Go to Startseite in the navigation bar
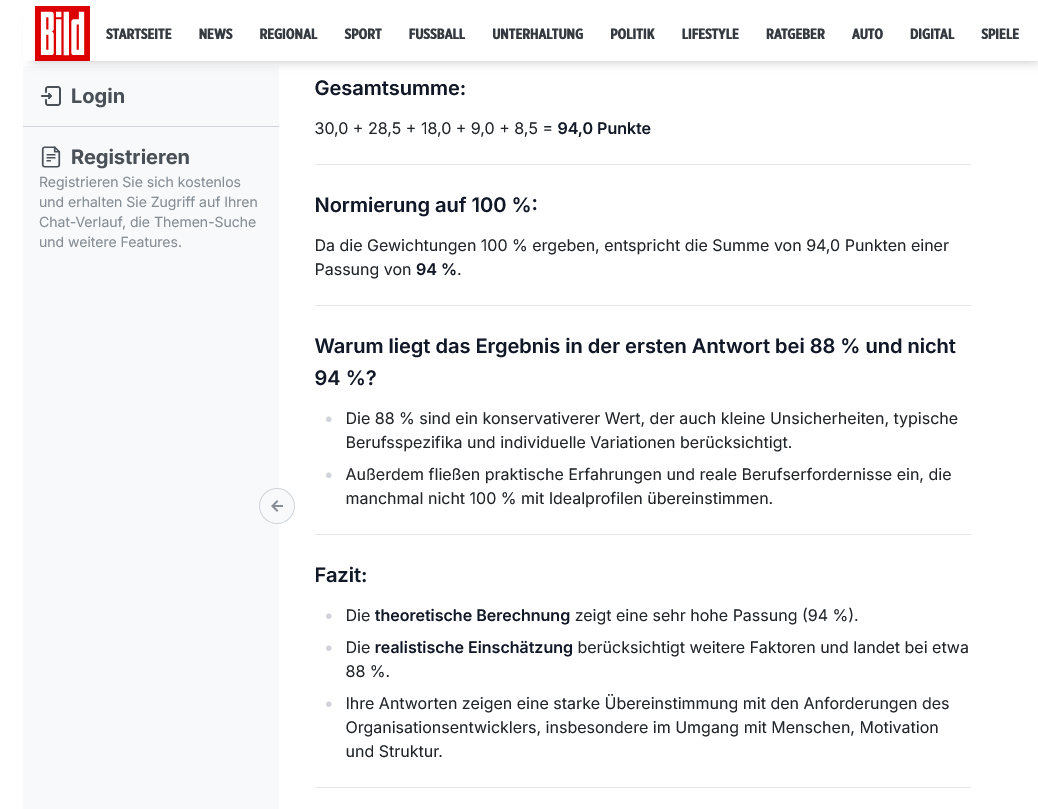Image resolution: width=1038 pixels, height=809 pixels. tap(139, 34)
